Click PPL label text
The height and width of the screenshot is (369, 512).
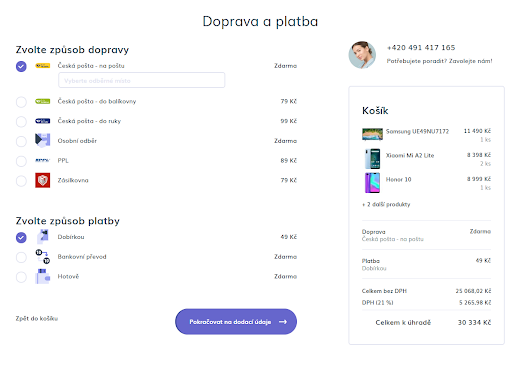[63, 160]
